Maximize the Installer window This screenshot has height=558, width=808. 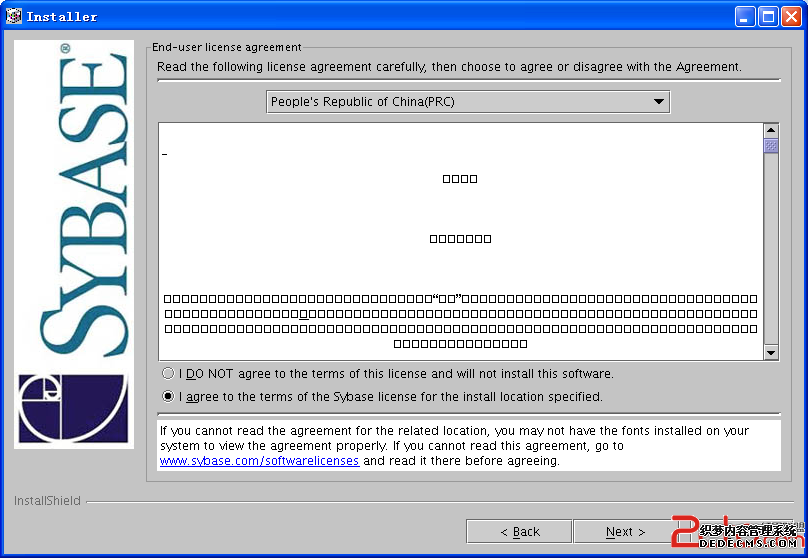(768, 16)
